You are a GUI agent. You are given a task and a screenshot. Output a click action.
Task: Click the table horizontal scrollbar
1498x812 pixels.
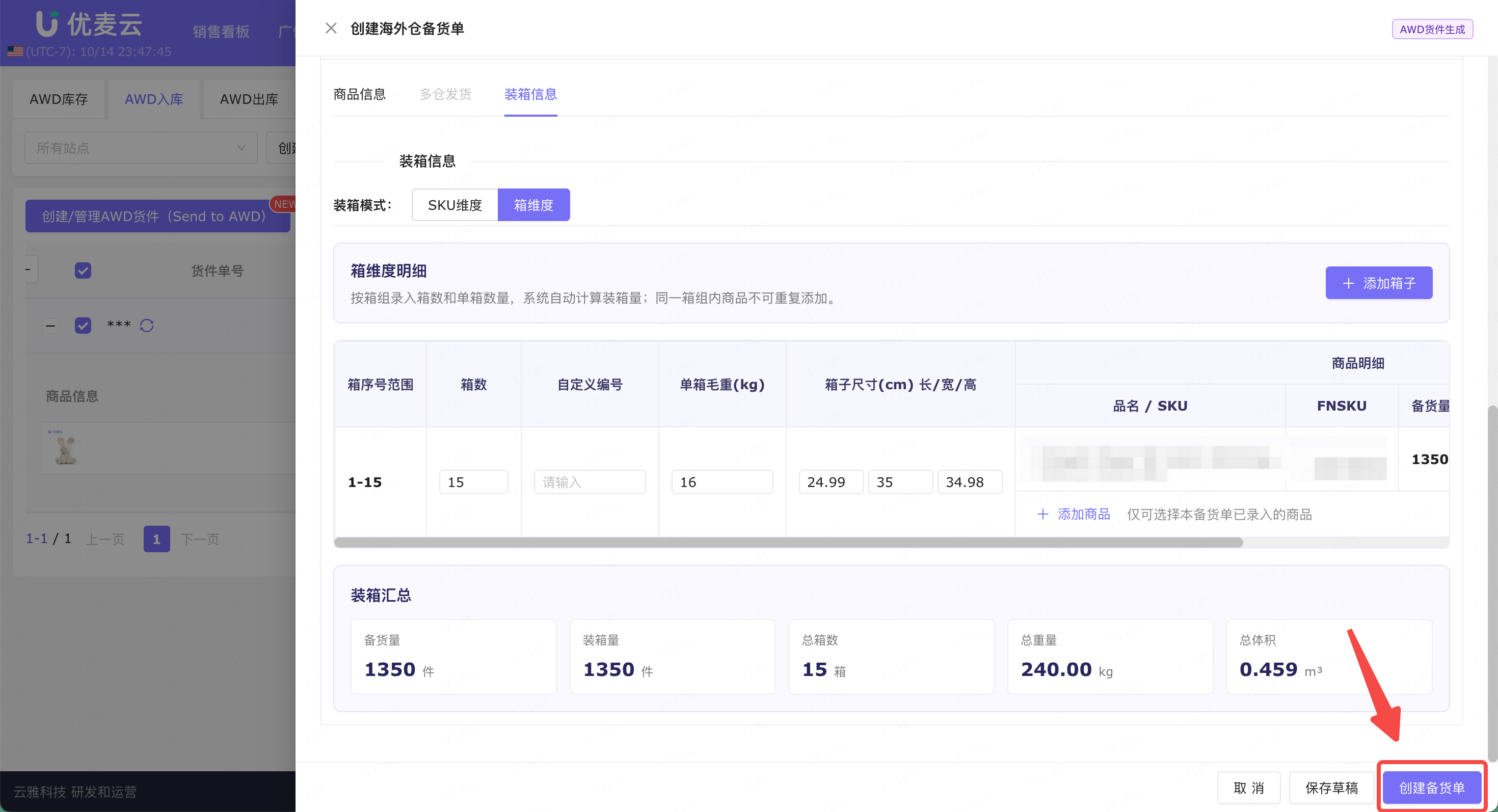pos(788,543)
